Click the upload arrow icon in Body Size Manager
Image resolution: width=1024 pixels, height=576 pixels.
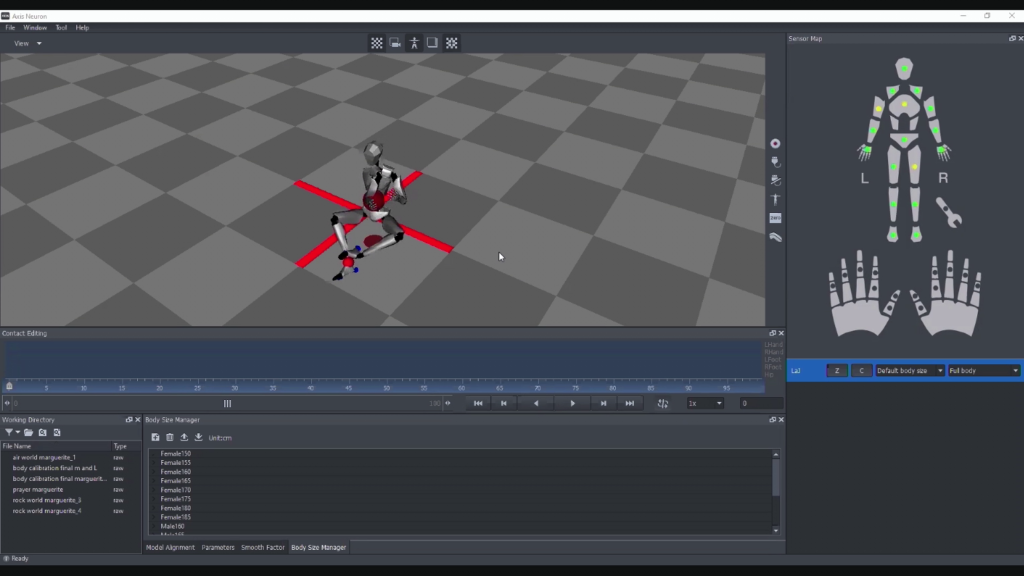[x=184, y=438]
